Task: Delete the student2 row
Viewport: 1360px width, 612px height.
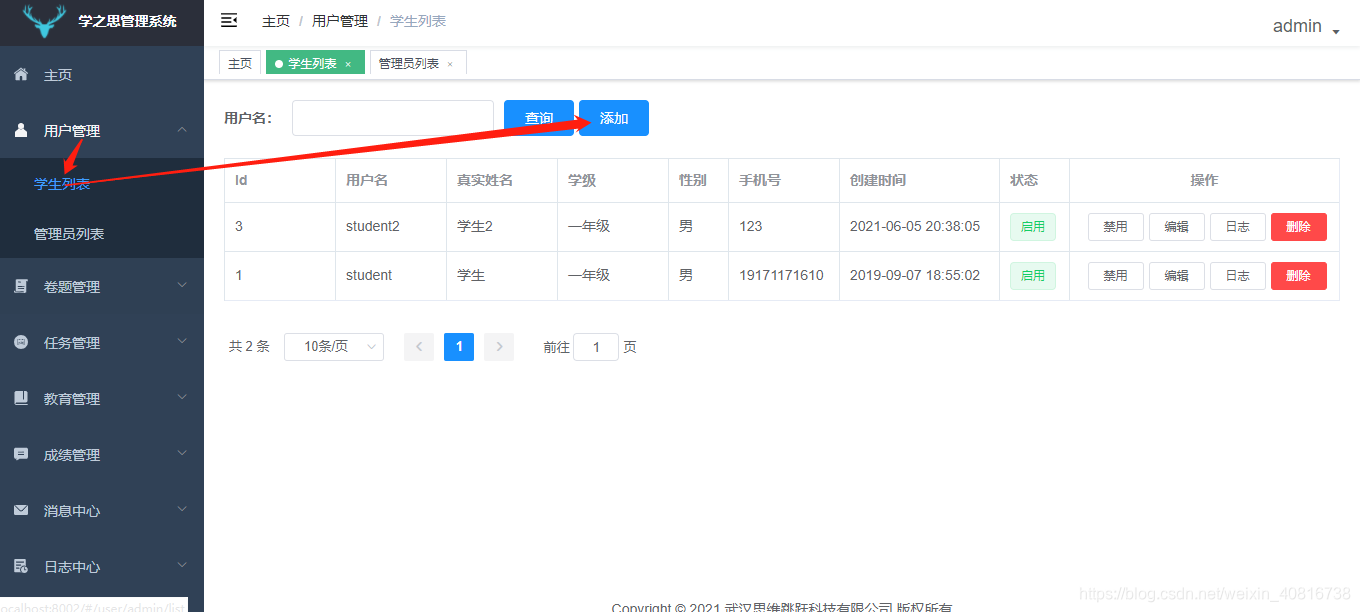Action: click(1299, 227)
